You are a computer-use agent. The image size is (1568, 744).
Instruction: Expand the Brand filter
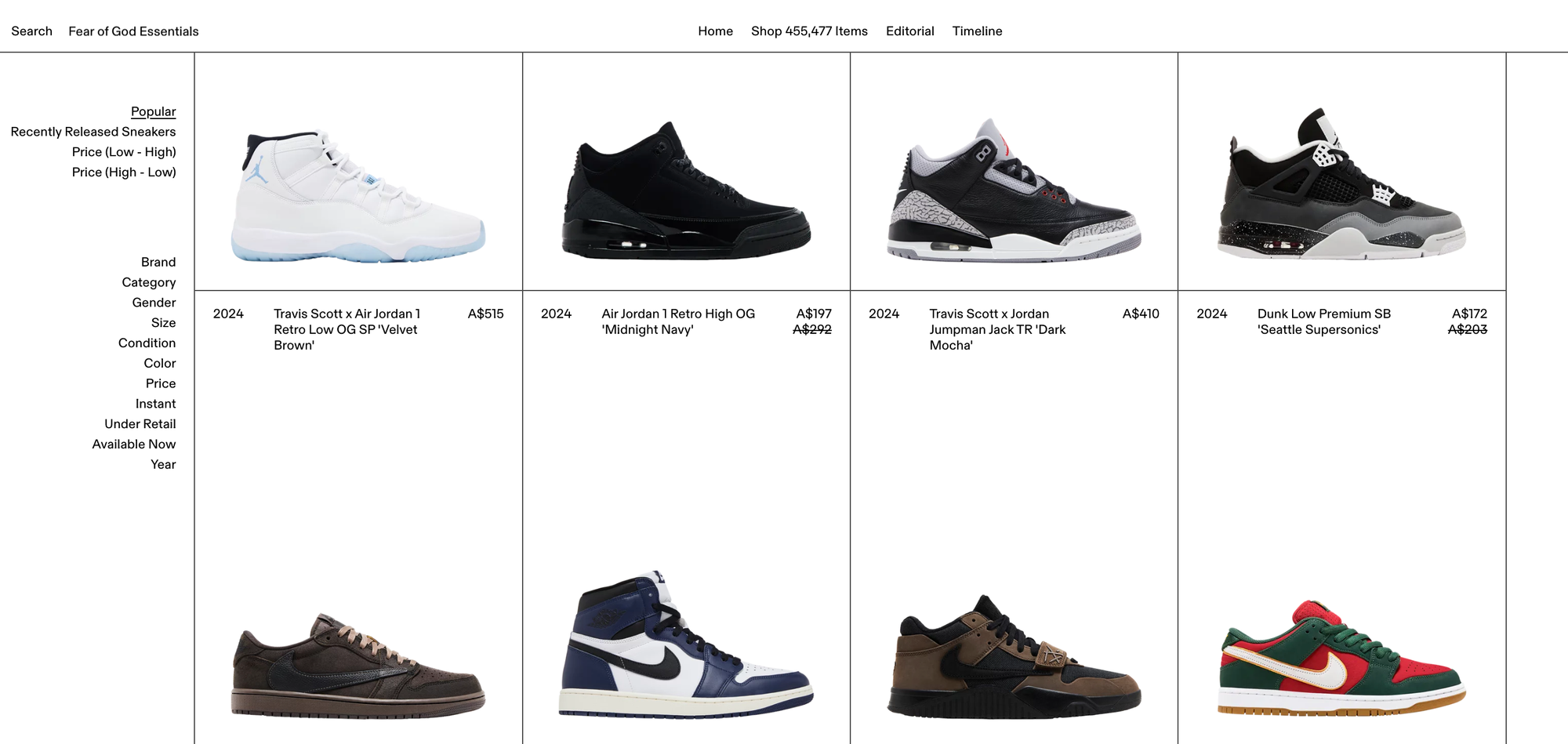click(158, 262)
